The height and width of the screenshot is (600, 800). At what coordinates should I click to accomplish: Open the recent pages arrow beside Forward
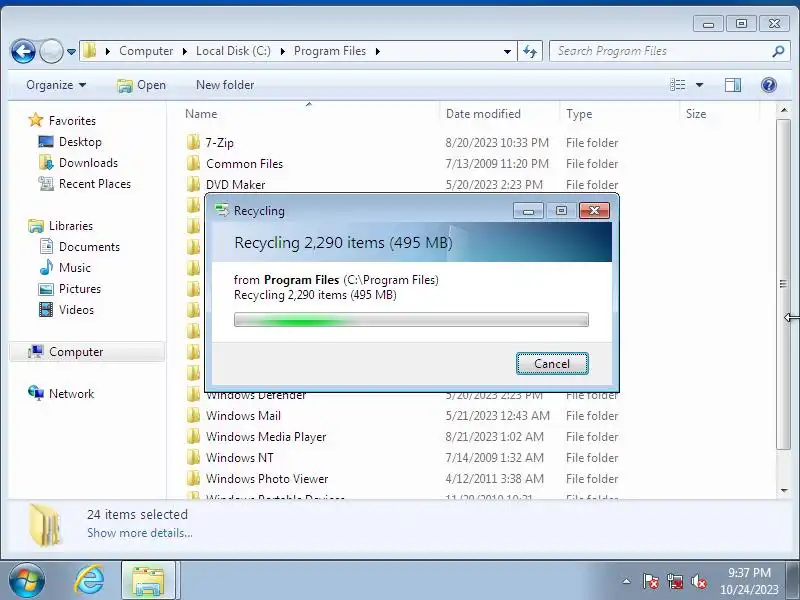(71, 52)
